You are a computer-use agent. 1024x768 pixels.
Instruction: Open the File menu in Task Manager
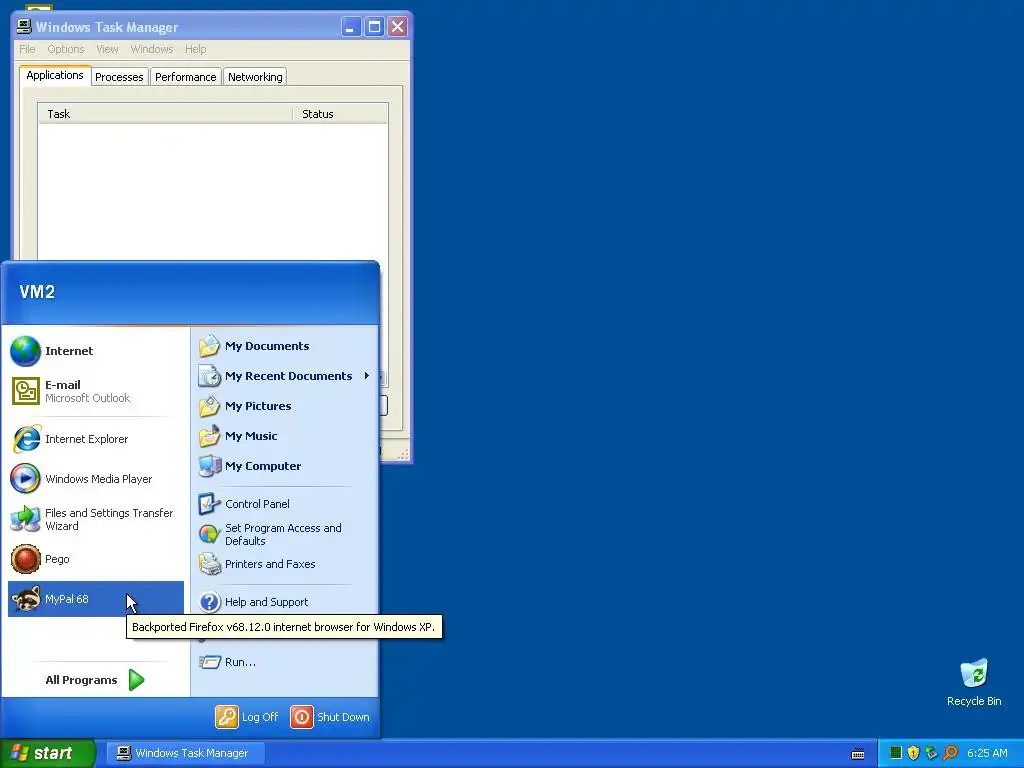tap(27, 49)
